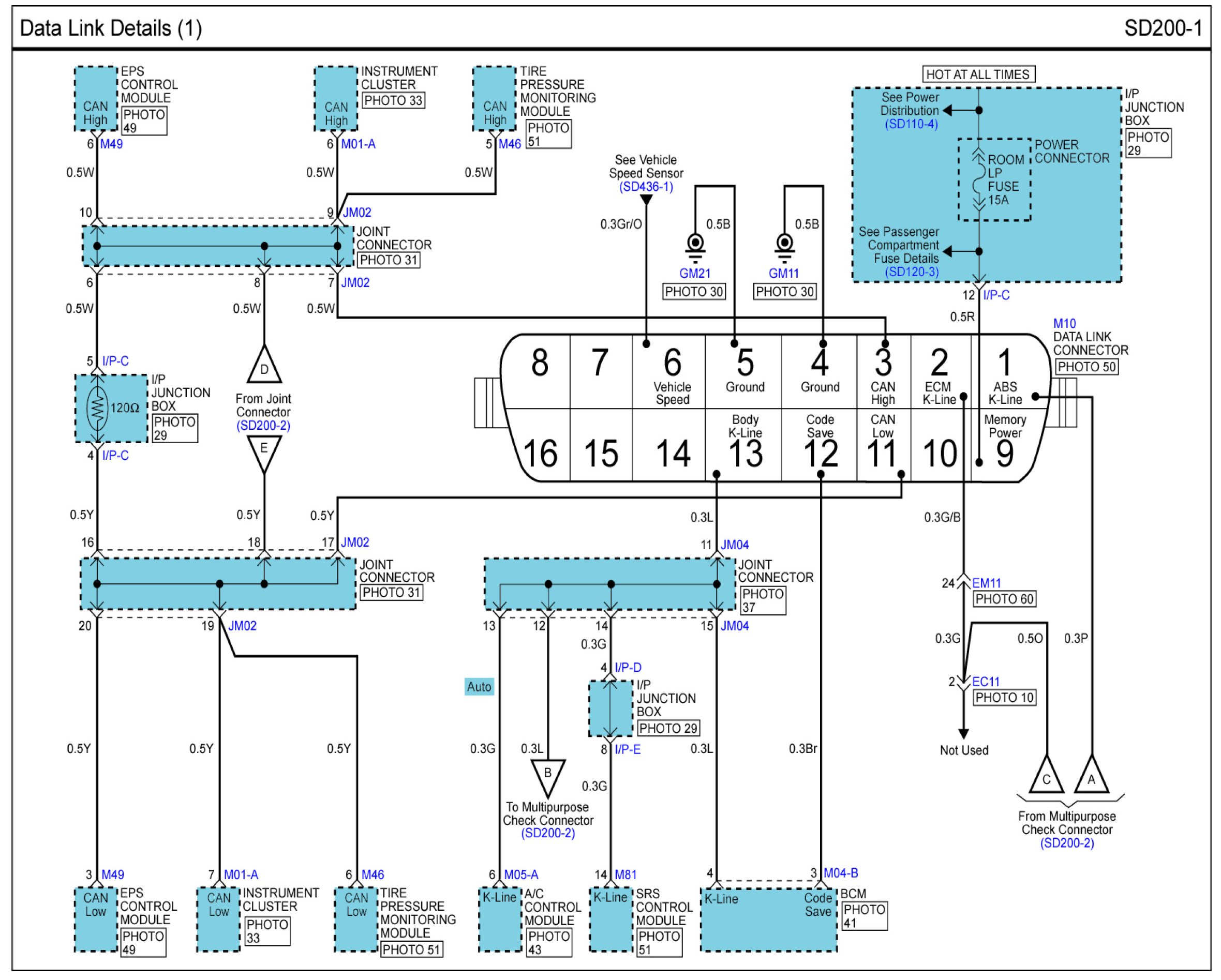This screenshot has width=1221, height=980.
Task: Click the PHOTO 50 reference box
Action: tap(1086, 367)
